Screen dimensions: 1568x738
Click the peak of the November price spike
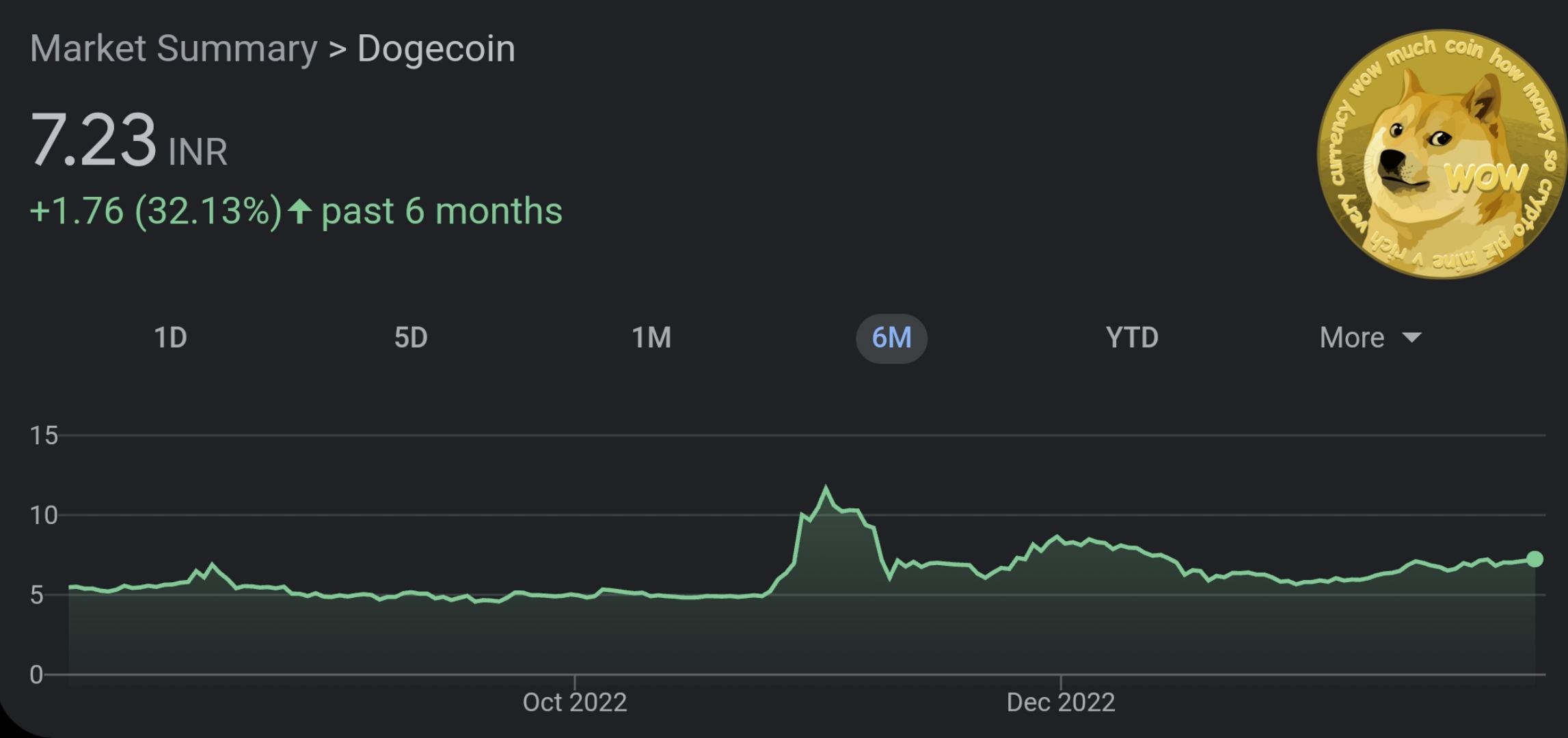coord(827,485)
